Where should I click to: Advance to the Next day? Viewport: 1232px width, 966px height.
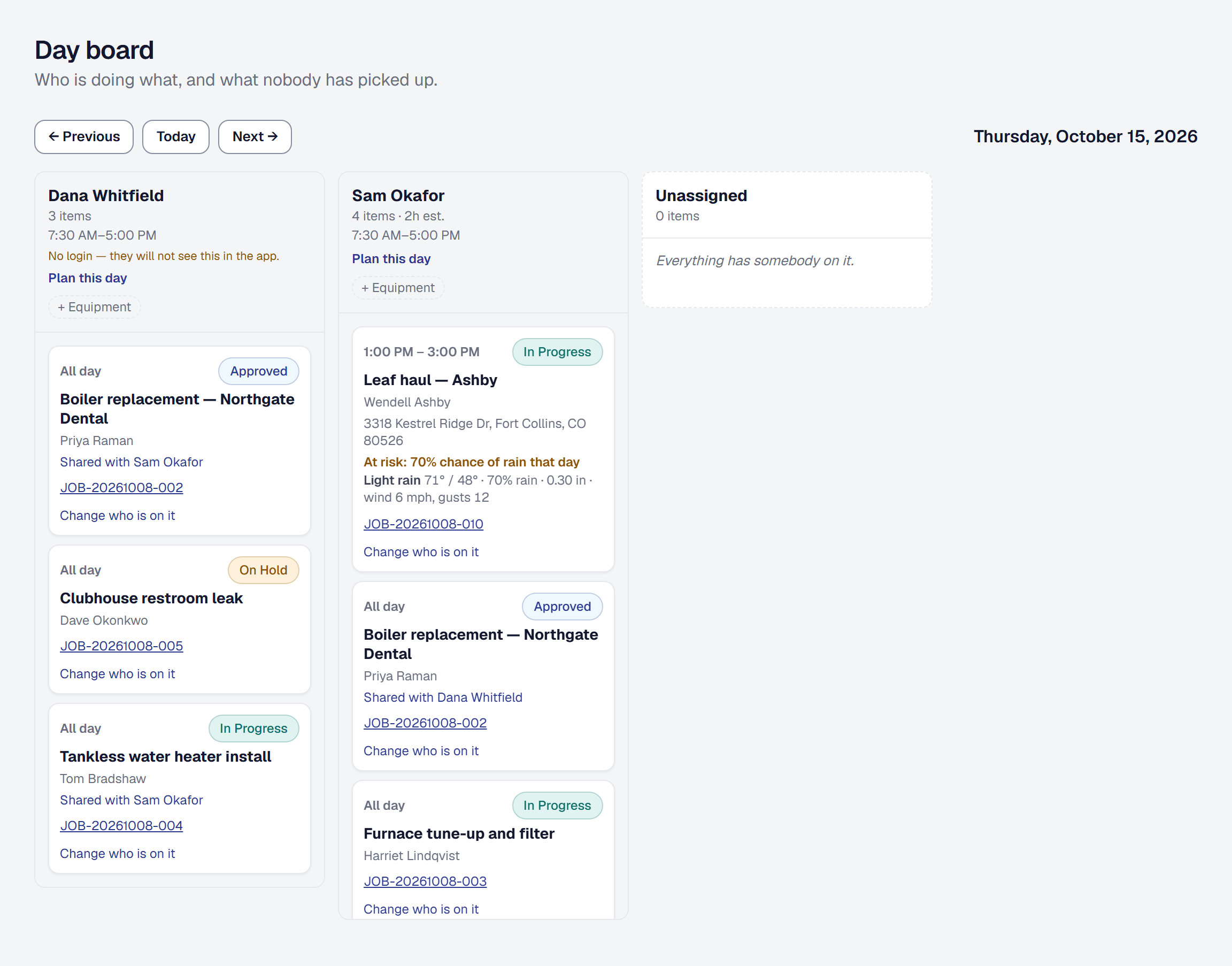(x=255, y=137)
